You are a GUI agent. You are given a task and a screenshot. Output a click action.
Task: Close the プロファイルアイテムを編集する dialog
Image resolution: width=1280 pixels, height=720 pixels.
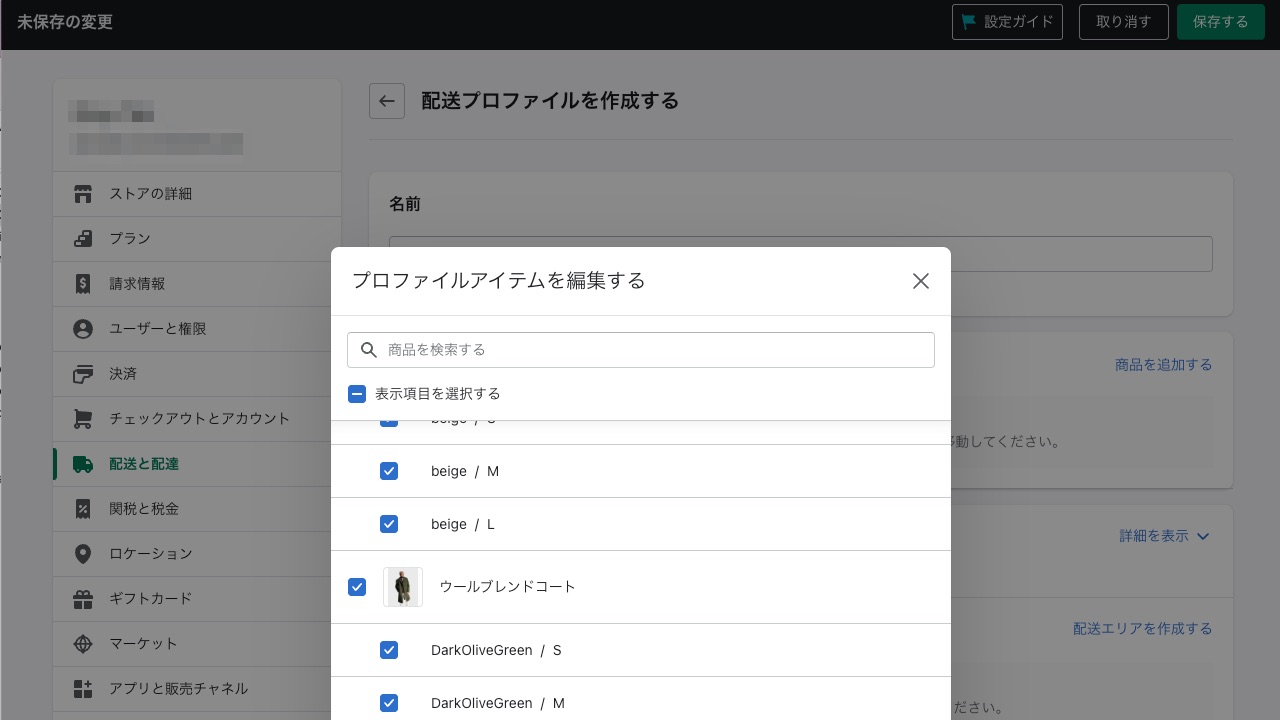coord(921,281)
